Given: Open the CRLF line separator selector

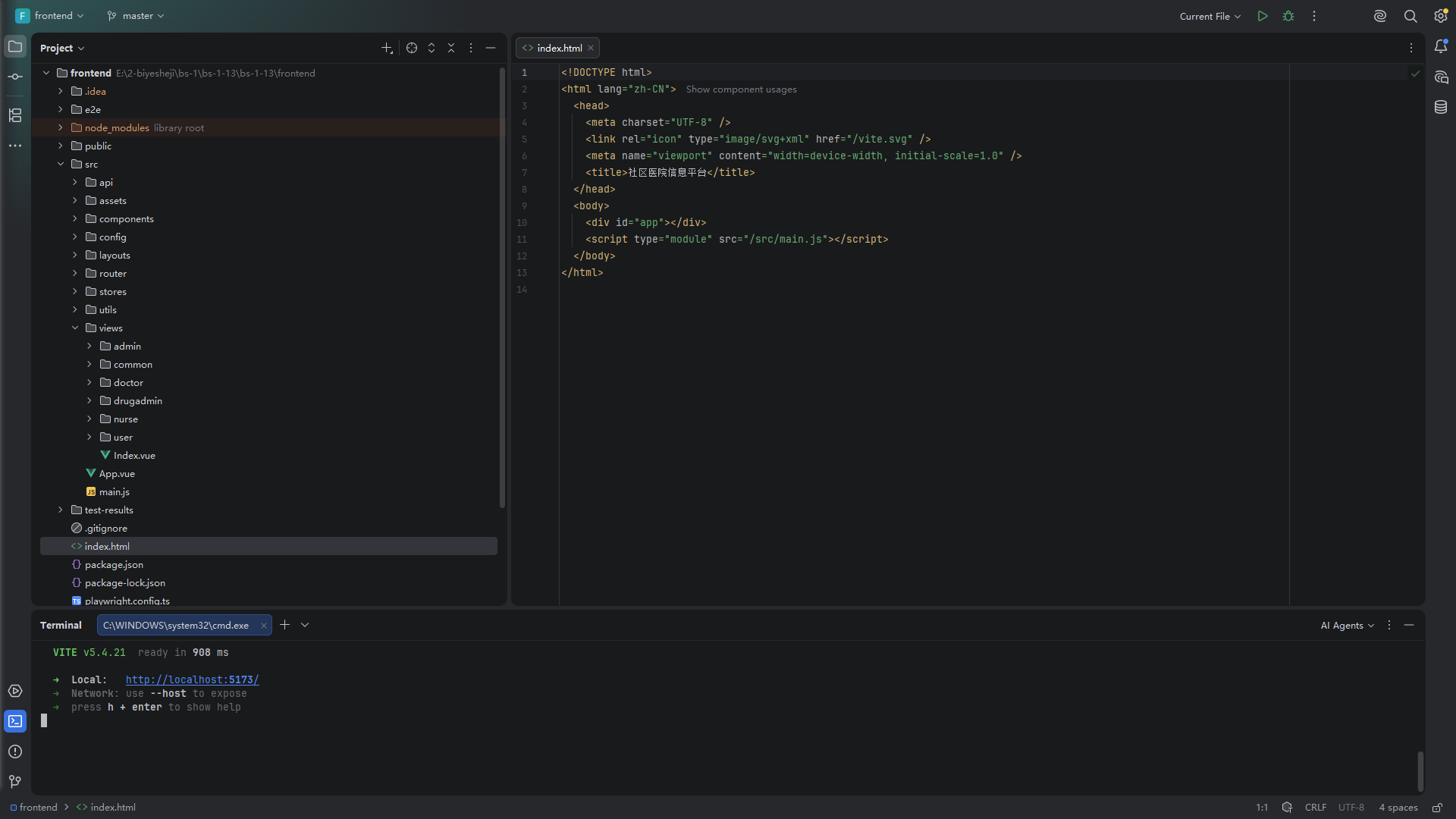Looking at the screenshot, I should coord(1316,808).
